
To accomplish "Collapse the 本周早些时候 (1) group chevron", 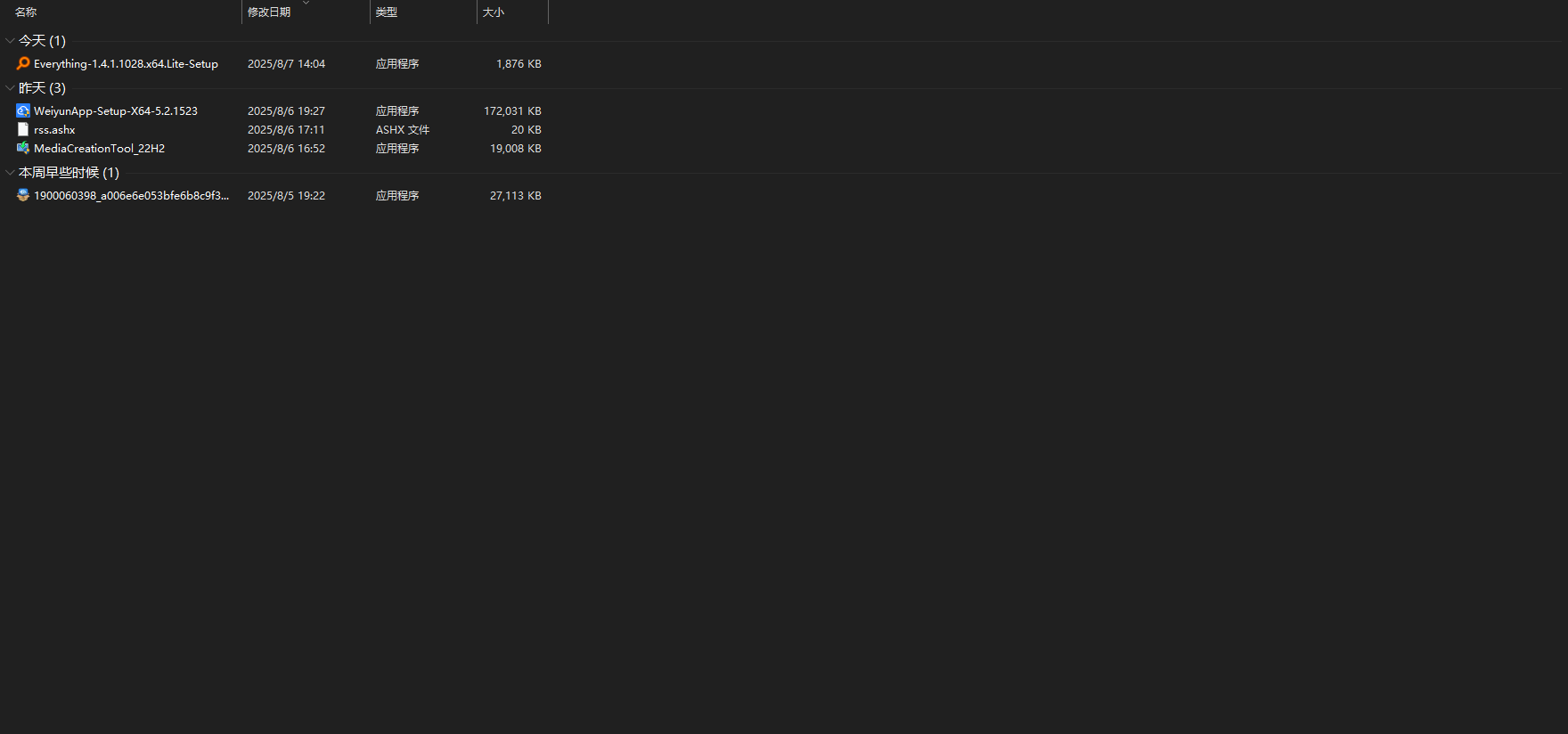I will pos(10,173).
